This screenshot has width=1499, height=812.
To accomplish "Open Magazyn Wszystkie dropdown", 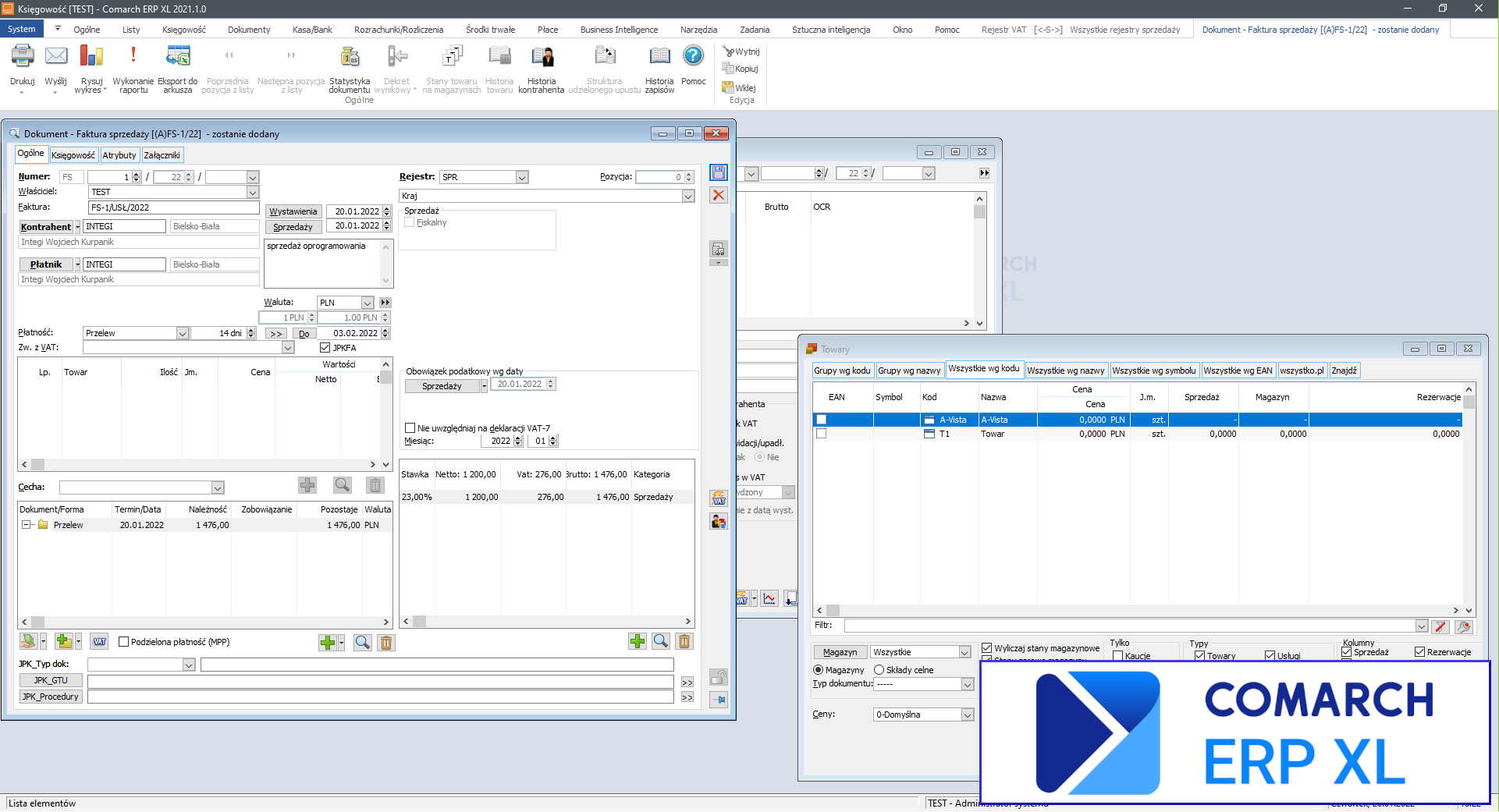I will click(x=964, y=652).
